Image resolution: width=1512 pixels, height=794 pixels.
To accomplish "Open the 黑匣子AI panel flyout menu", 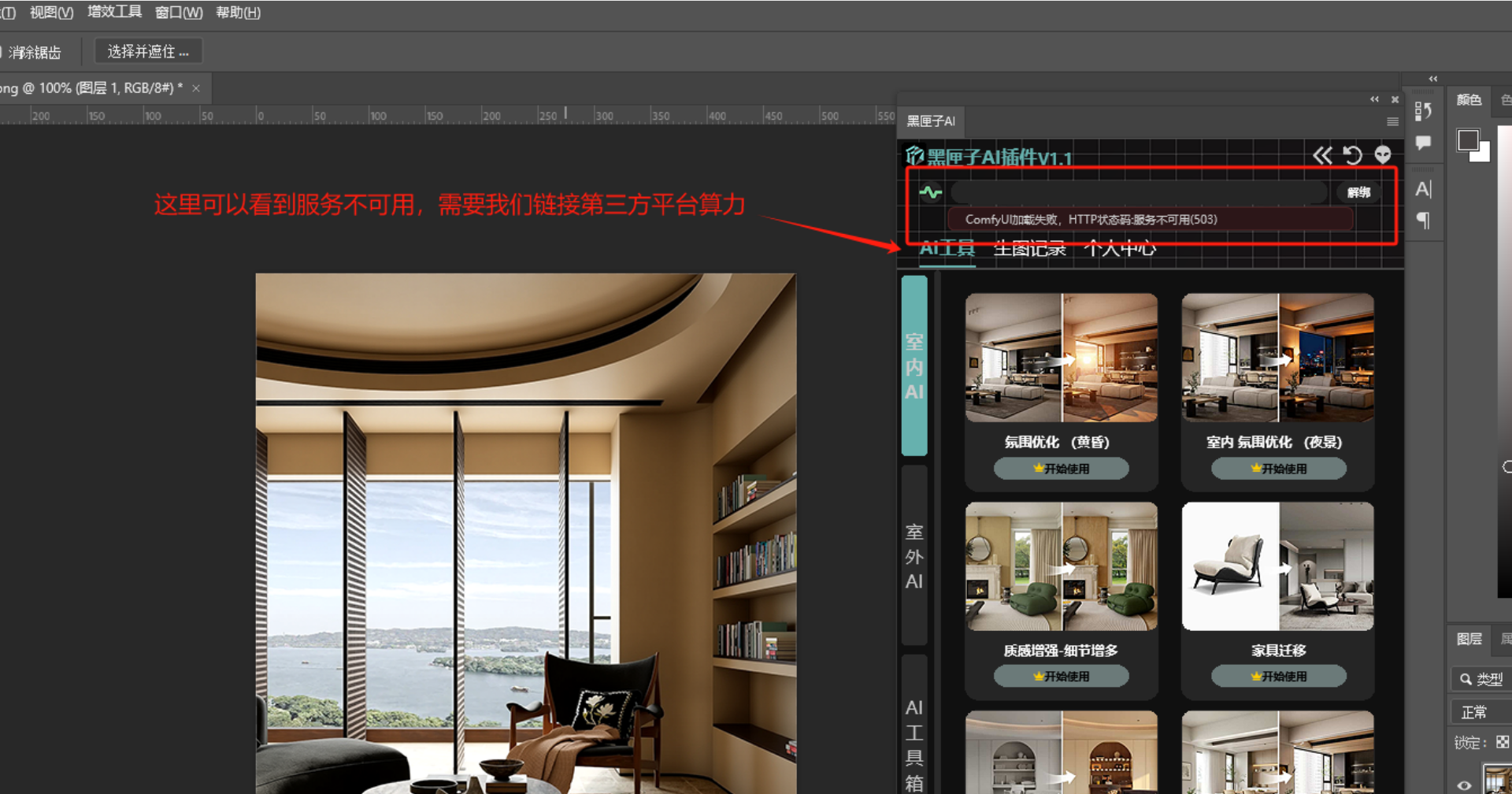I will pyautogui.click(x=1392, y=121).
